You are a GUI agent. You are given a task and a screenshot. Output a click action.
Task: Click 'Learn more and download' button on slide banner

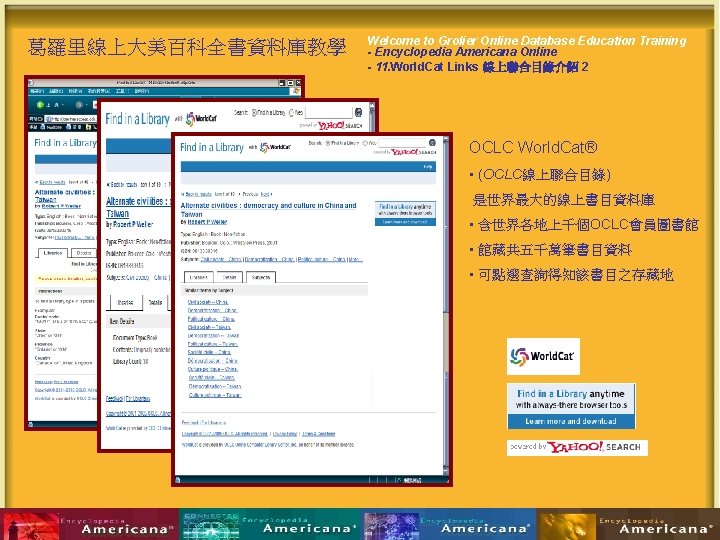point(571,421)
